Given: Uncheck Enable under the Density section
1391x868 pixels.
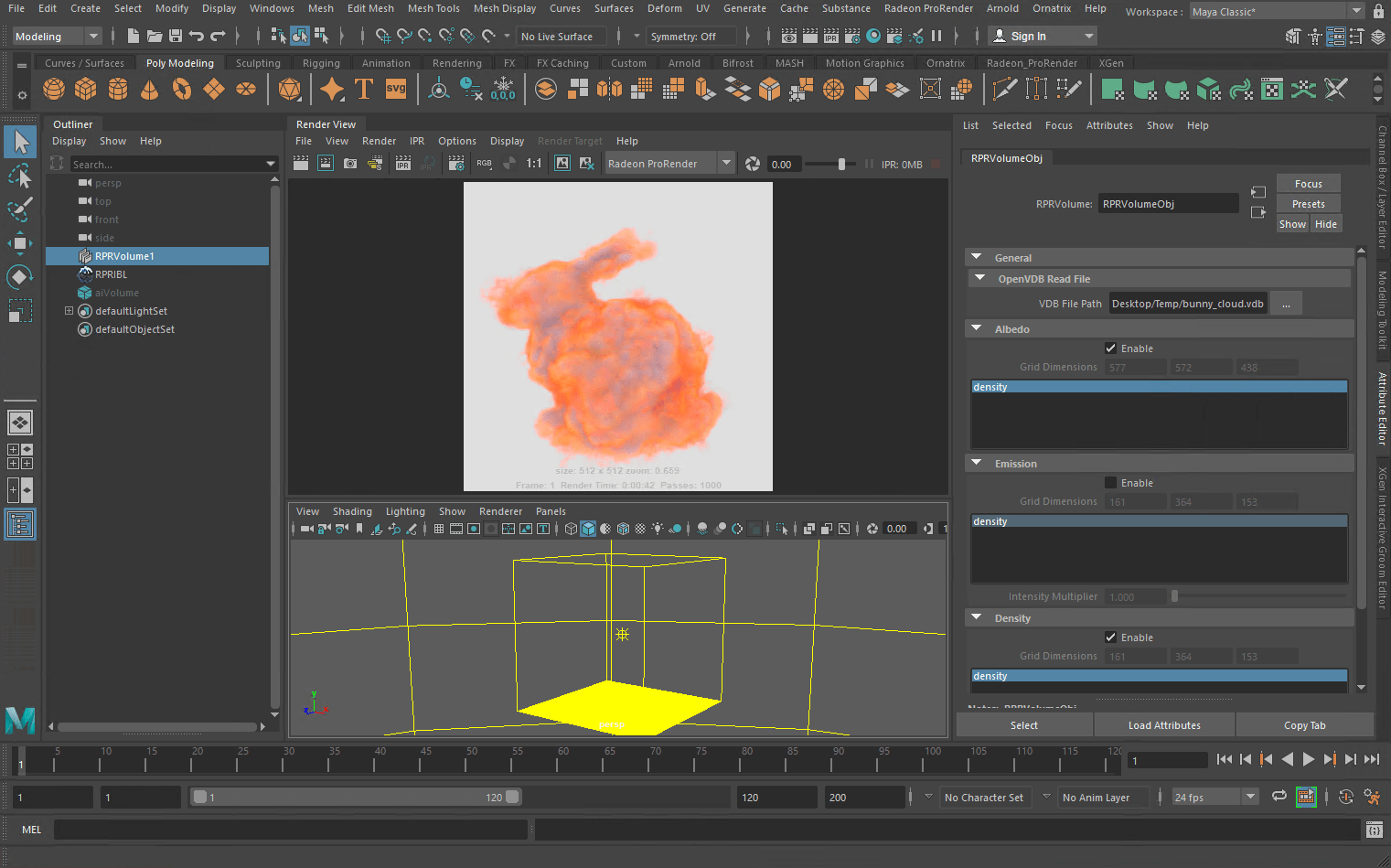Looking at the screenshot, I should 1110,638.
